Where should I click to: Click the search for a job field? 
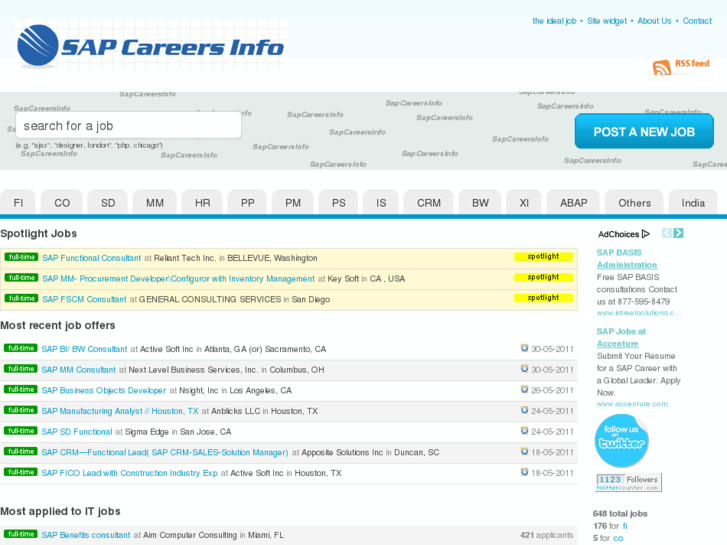point(128,126)
